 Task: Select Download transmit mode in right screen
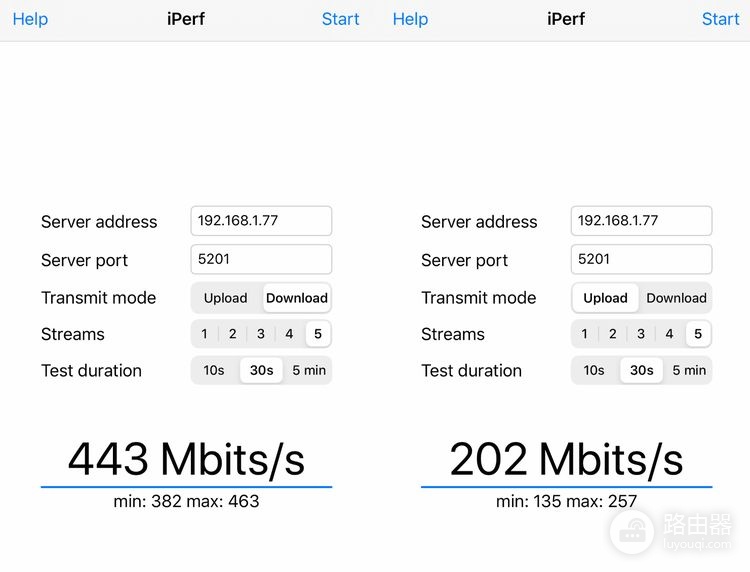coord(676,298)
